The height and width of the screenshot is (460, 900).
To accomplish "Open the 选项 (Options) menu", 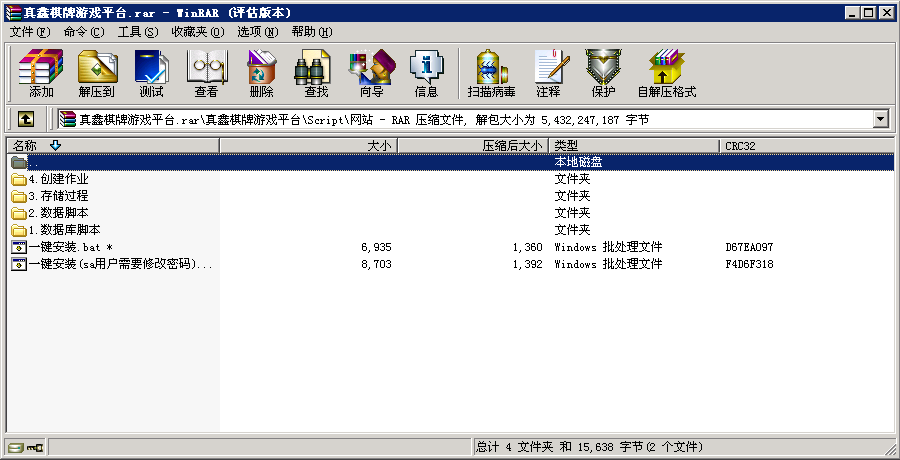I will [257, 32].
